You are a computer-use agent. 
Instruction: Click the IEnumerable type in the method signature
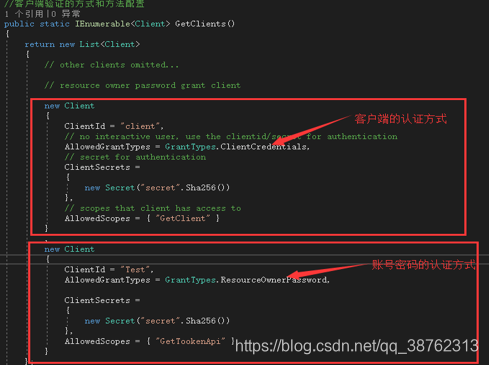(102, 24)
